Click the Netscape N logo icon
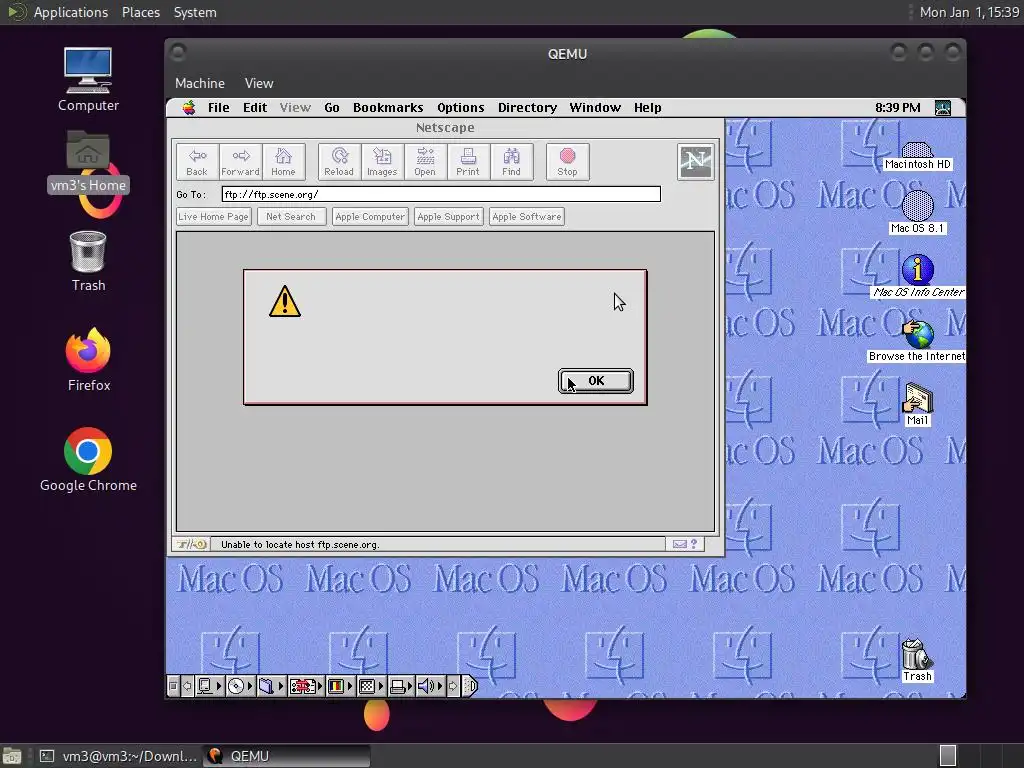Viewport: 1024px width, 768px height. pos(696,161)
